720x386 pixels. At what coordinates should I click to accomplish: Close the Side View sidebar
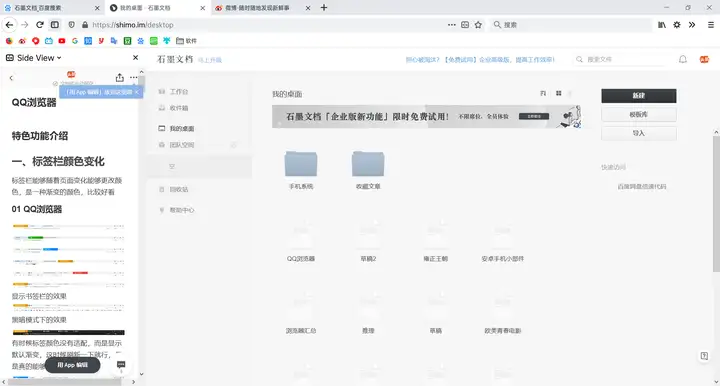click(x=135, y=57)
